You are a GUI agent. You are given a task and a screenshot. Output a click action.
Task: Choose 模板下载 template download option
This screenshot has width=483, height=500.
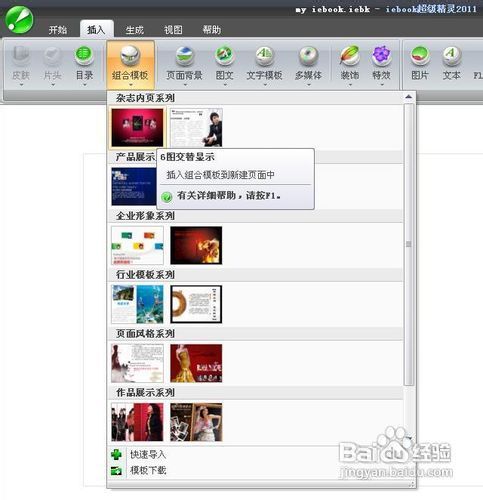[x=148, y=471]
